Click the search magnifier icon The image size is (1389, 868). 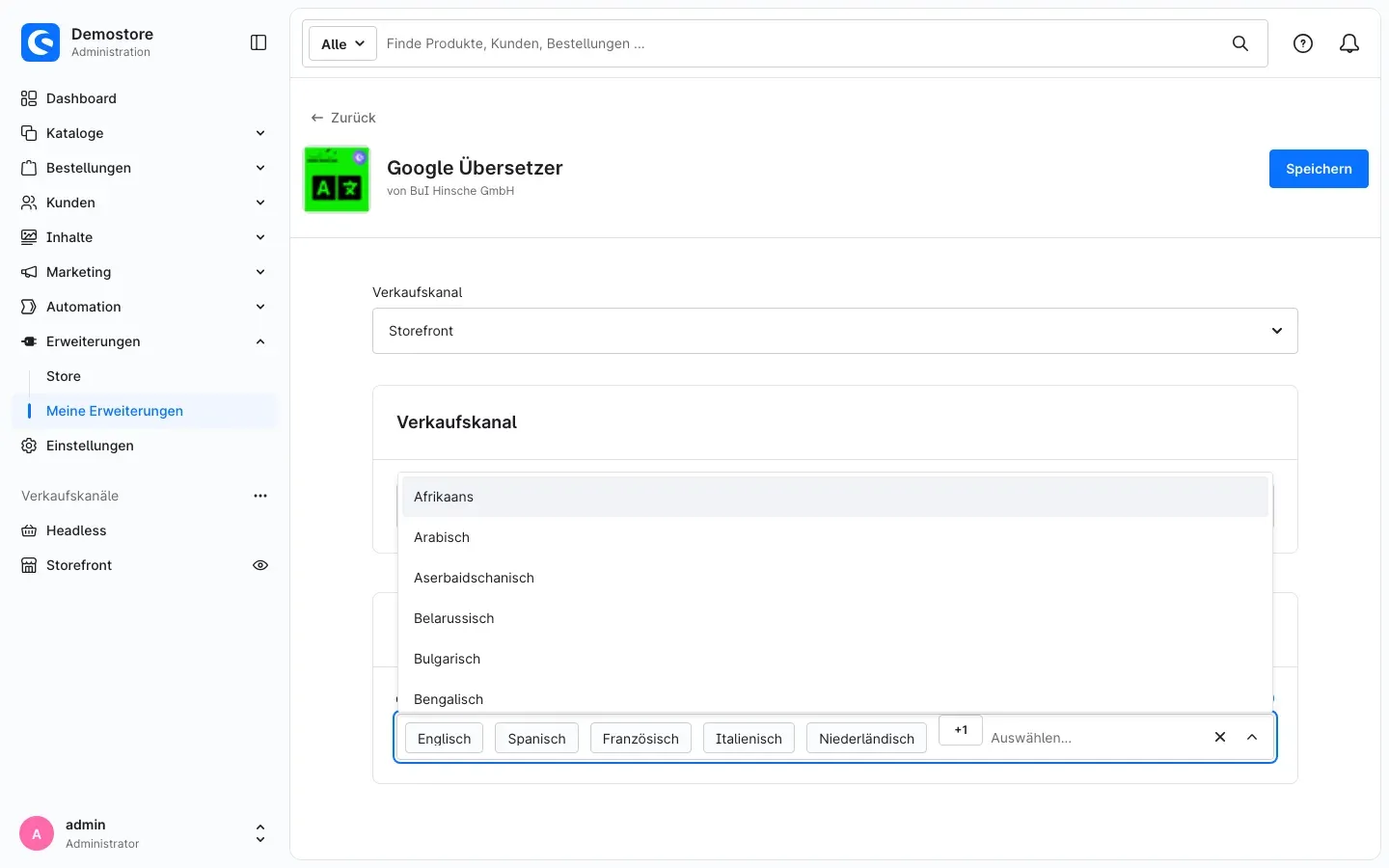[1240, 43]
